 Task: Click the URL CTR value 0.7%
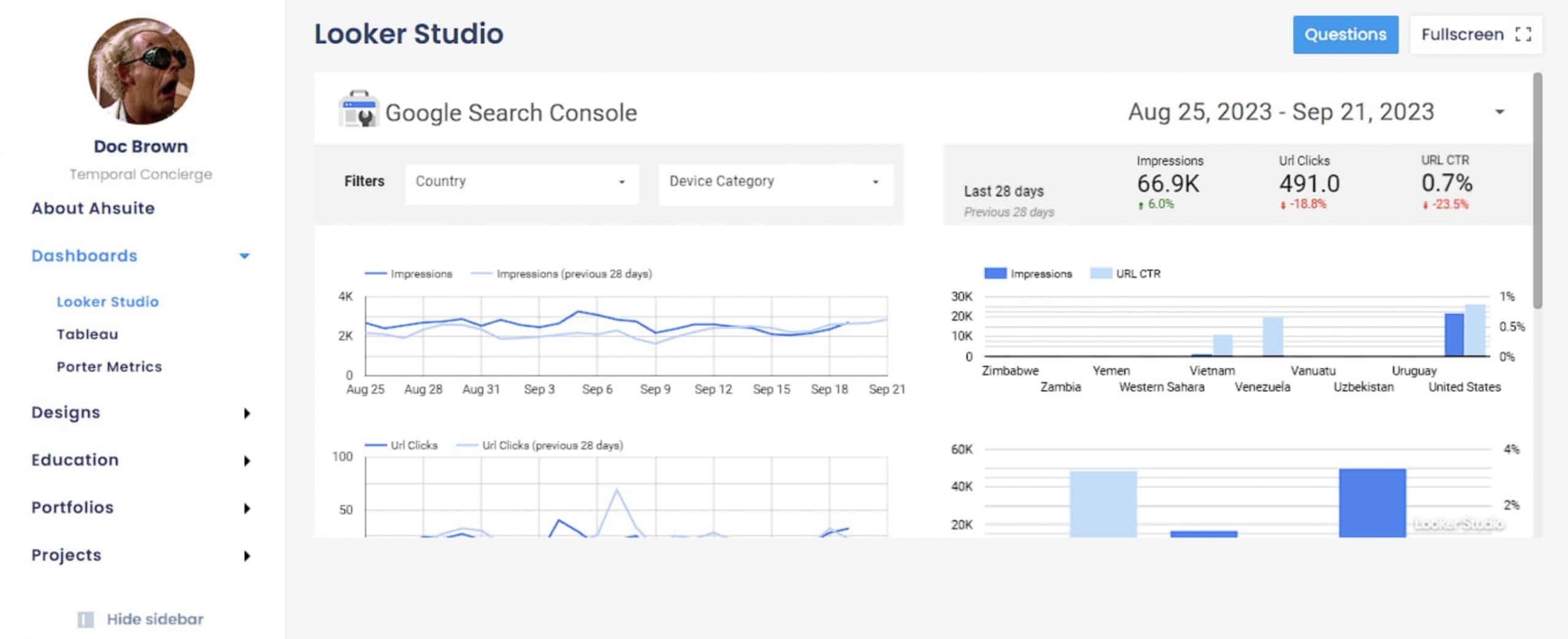[1447, 183]
